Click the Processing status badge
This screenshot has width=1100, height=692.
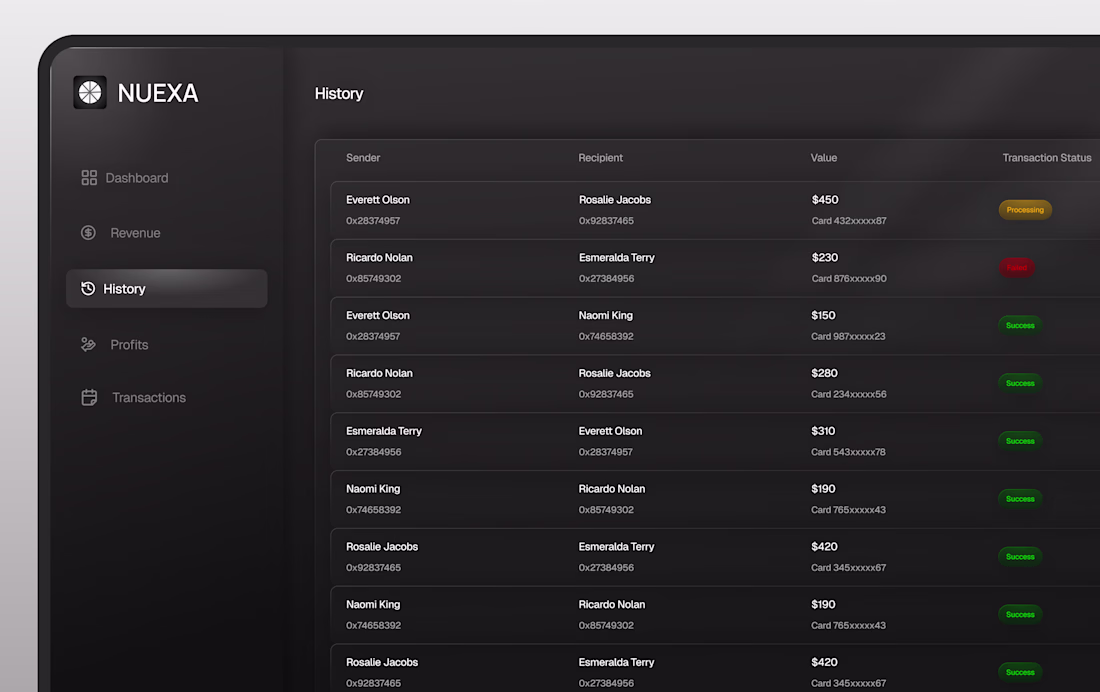(1025, 210)
